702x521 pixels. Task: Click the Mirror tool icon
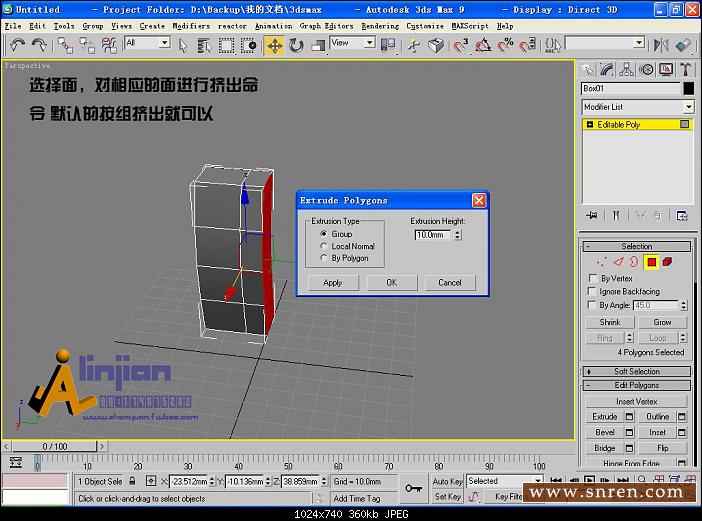(x=661, y=45)
